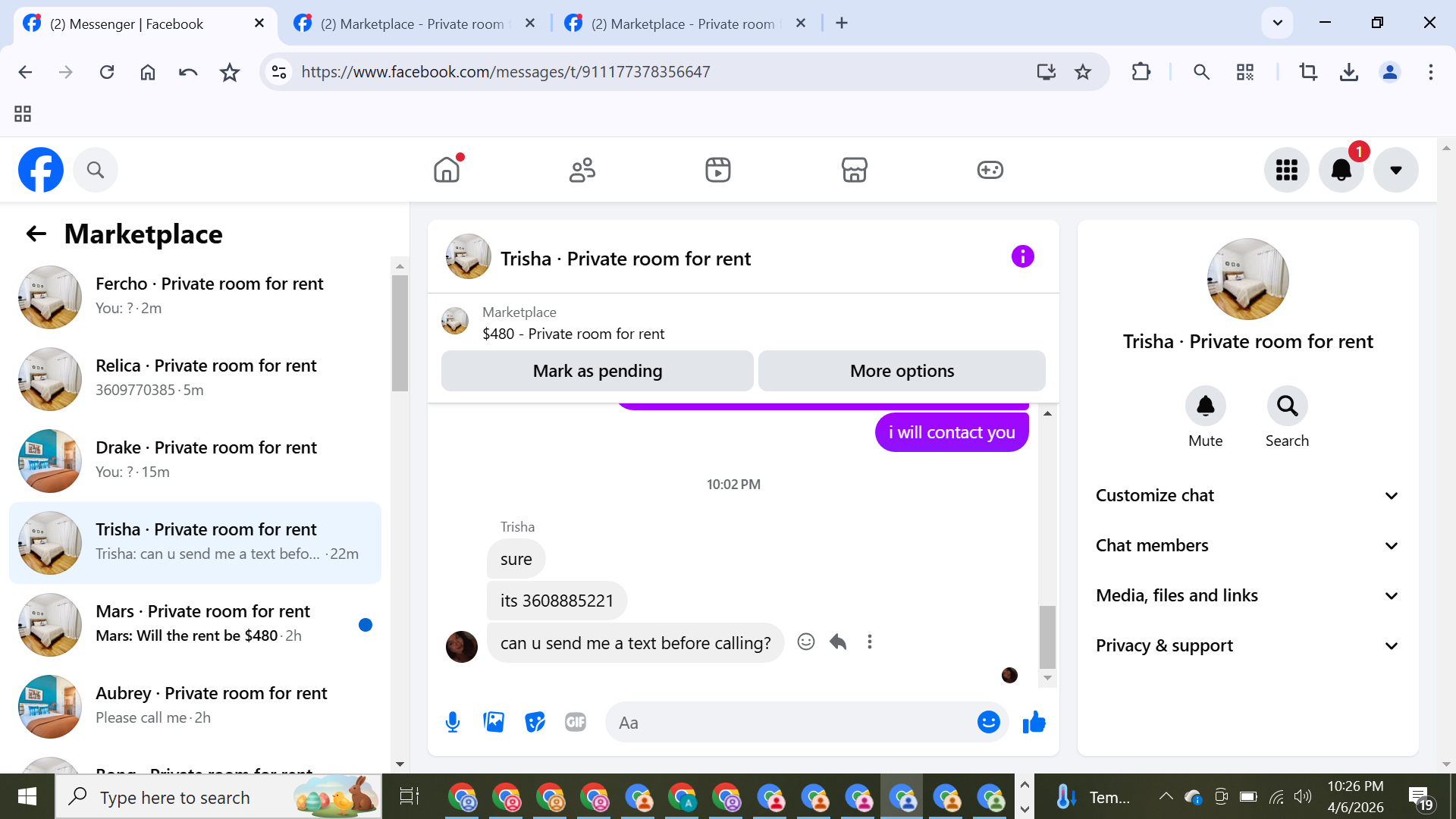
Task: Click 'its 3608885221' message bubble
Action: pyautogui.click(x=557, y=601)
